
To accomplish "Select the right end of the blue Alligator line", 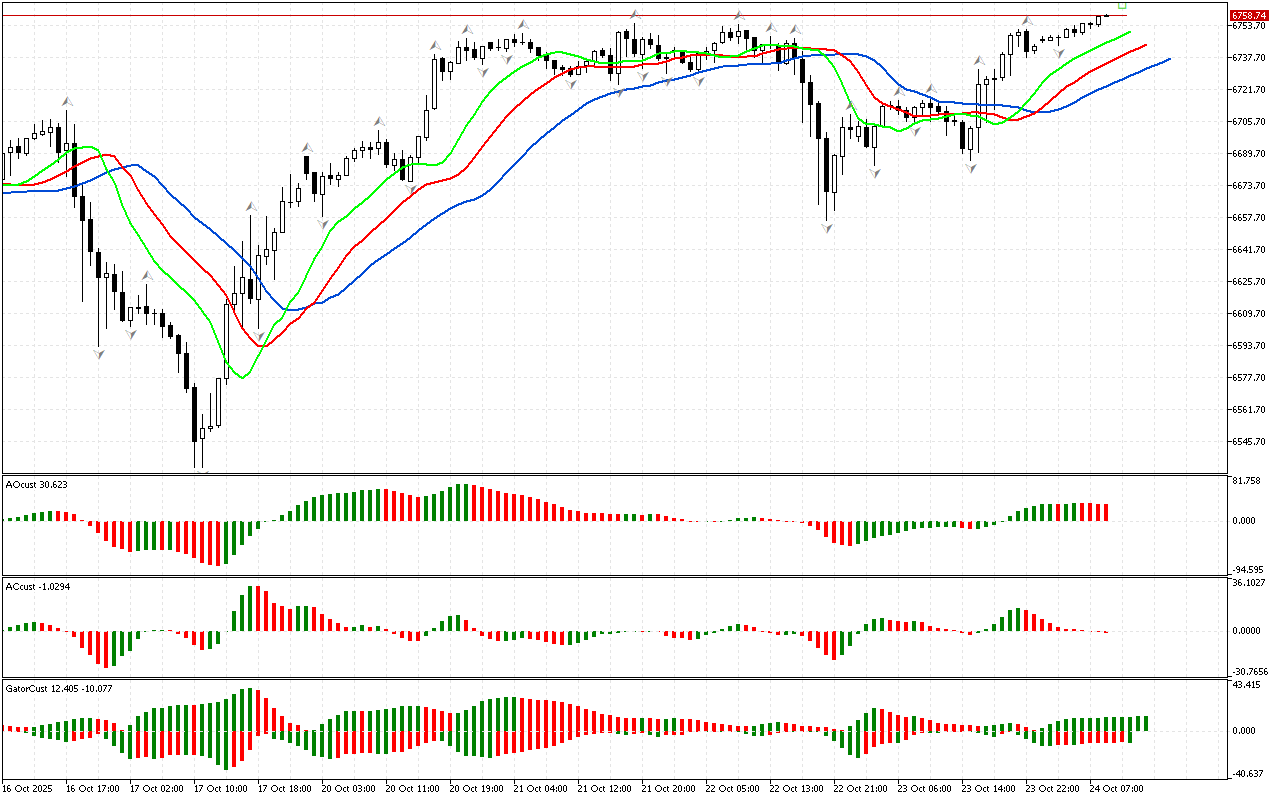I will tap(1167, 59).
